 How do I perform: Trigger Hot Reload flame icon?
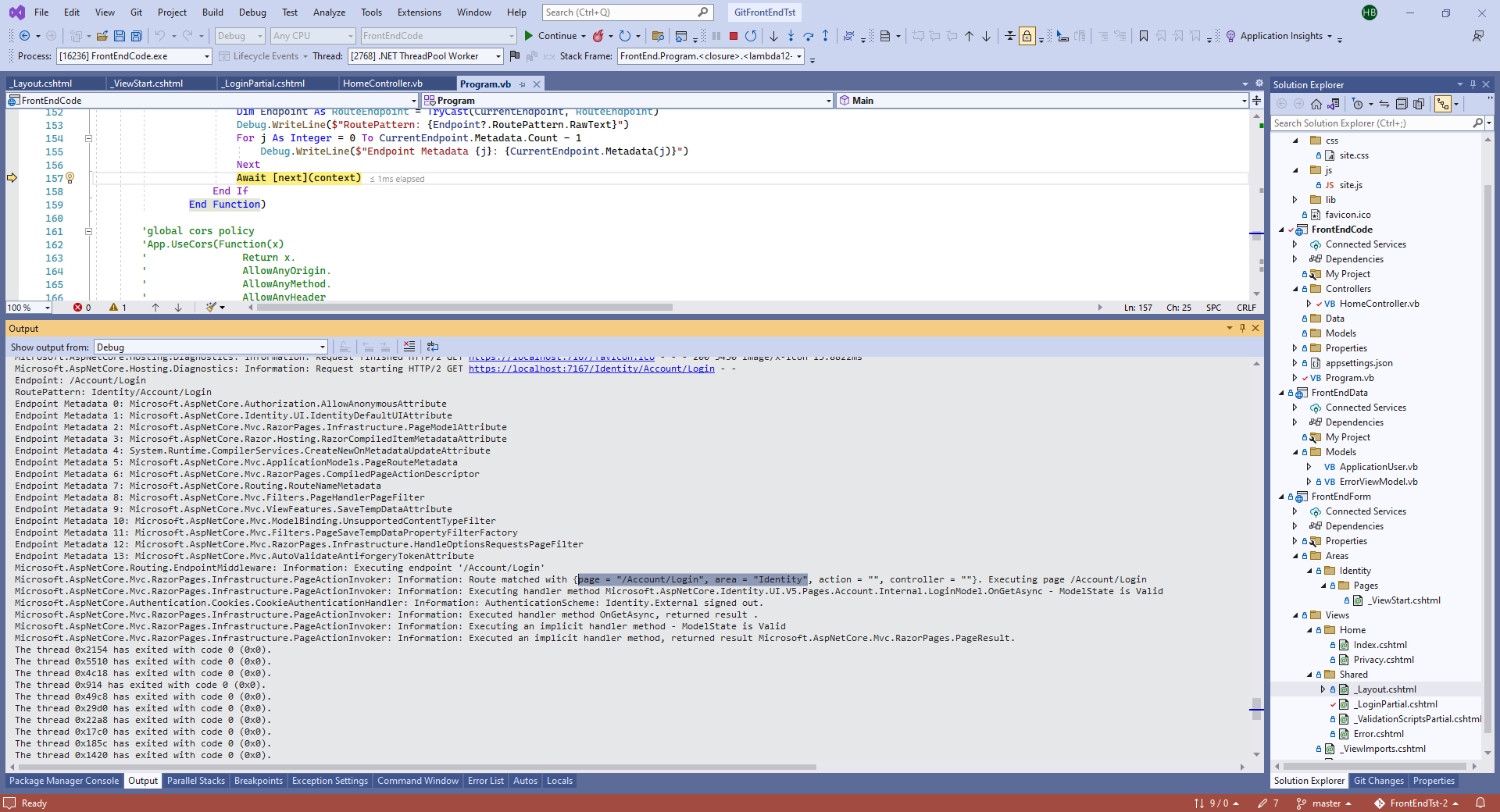coord(598,36)
